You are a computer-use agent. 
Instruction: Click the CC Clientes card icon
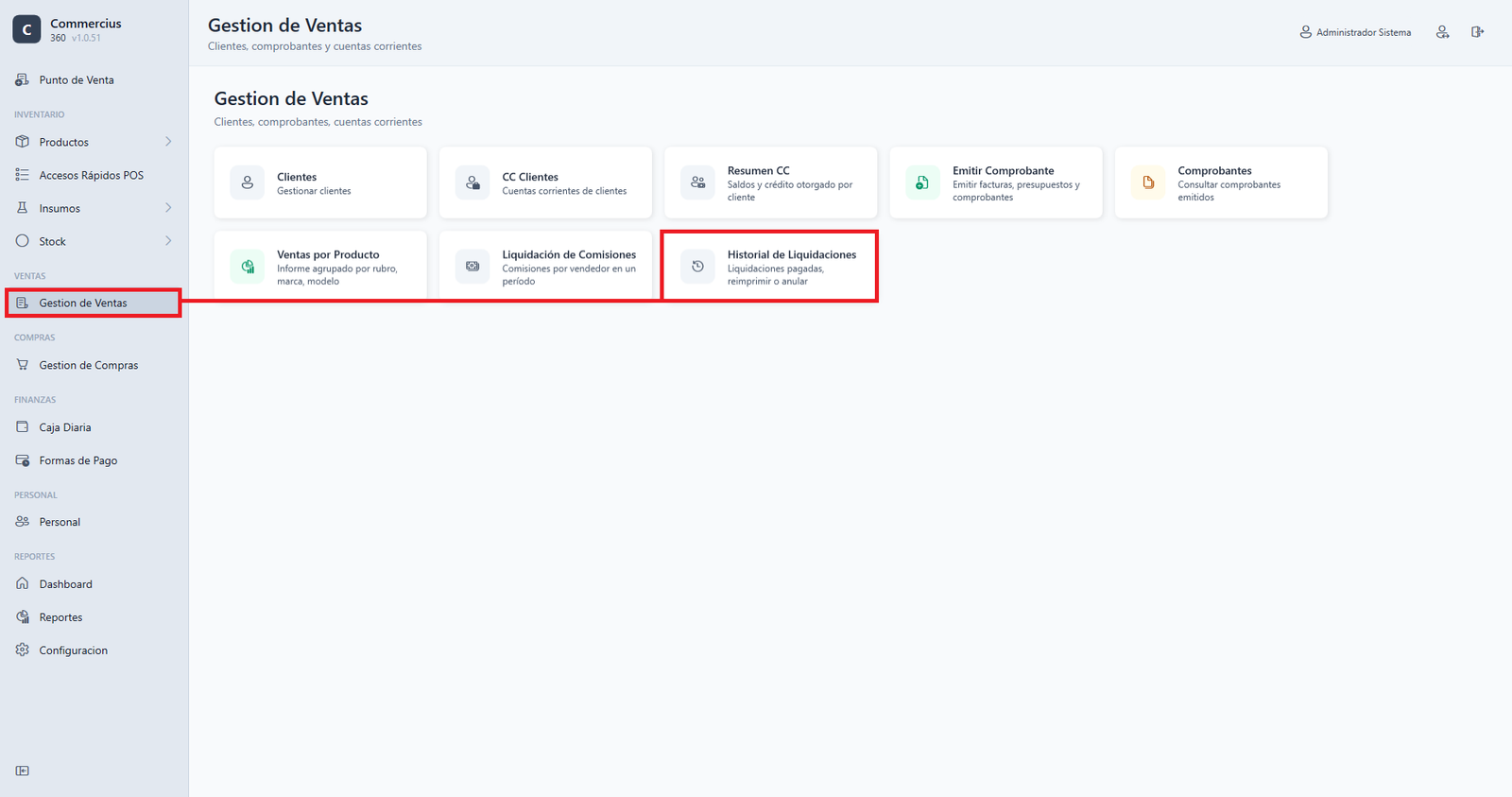(x=472, y=182)
